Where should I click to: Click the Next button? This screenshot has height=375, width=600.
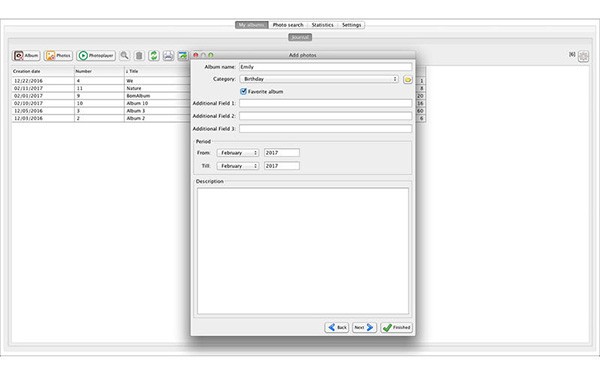(x=364, y=328)
